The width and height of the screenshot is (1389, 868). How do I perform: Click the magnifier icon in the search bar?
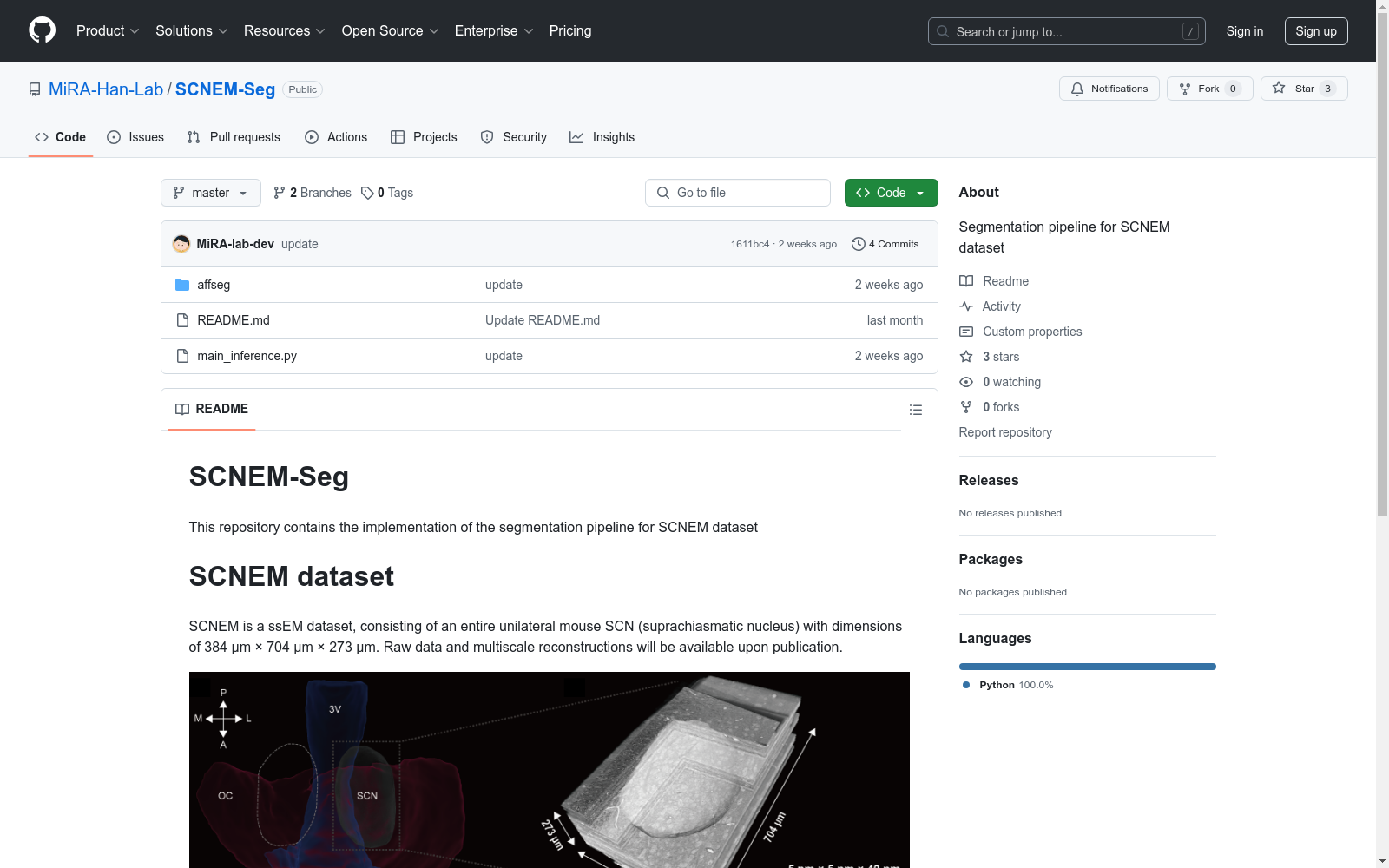(x=943, y=31)
